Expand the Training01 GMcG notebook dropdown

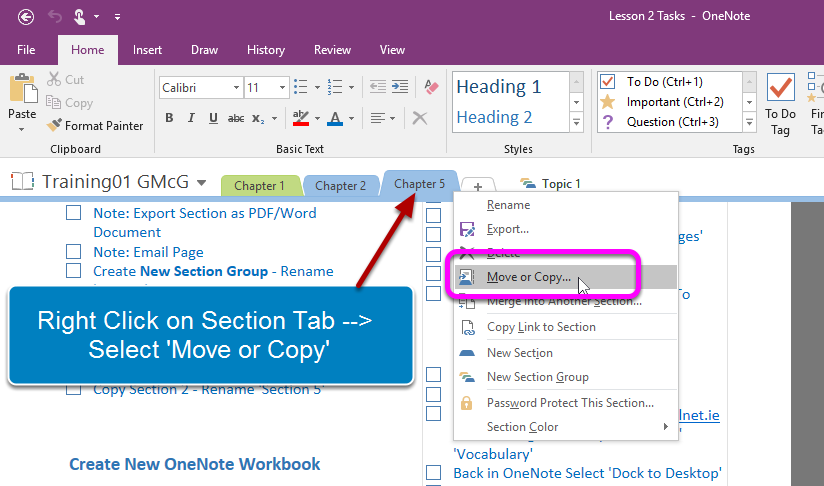coord(201,183)
